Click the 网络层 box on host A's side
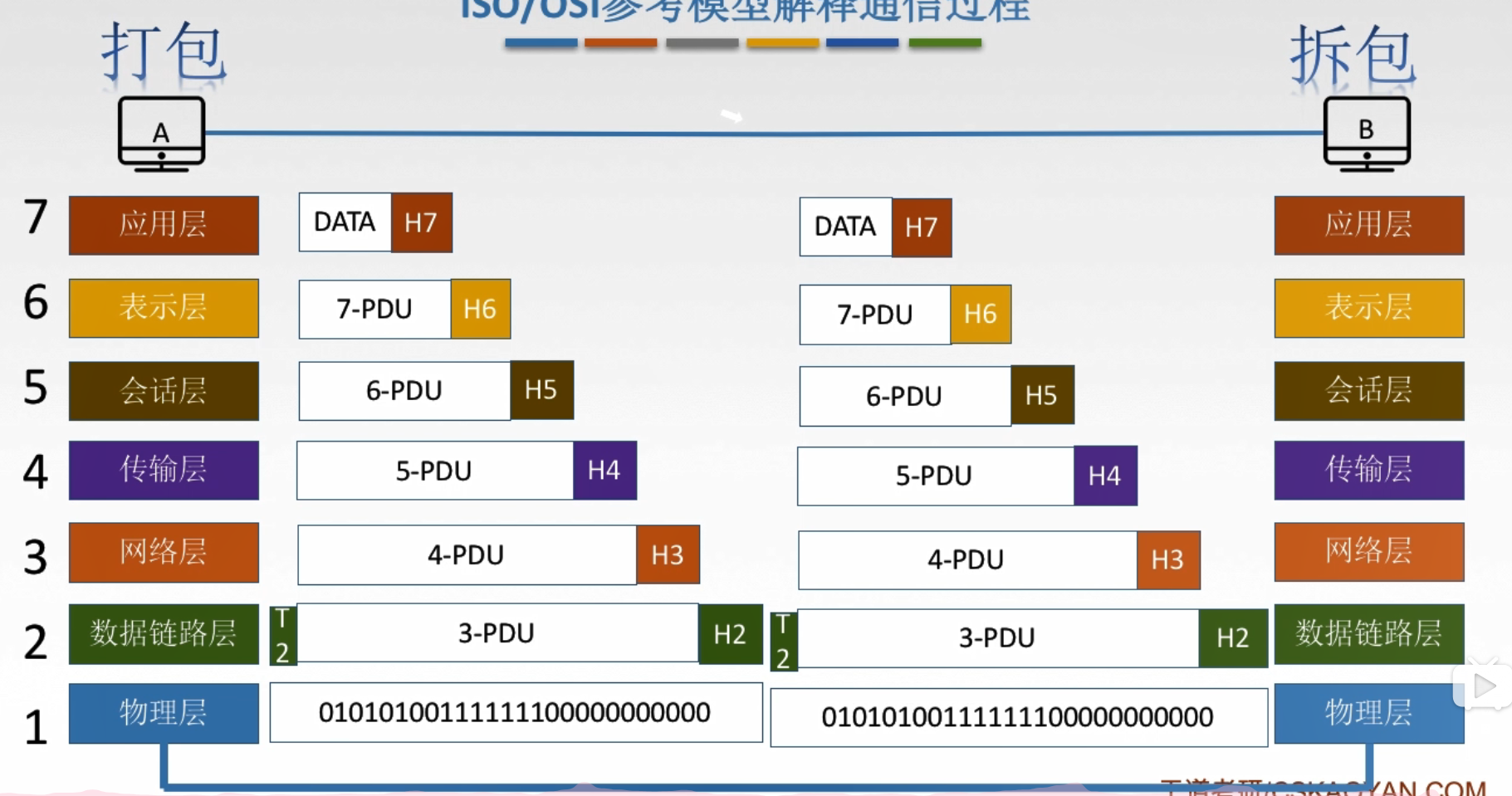This screenshot has width=1512, height=796. click(x=164, y=552)
